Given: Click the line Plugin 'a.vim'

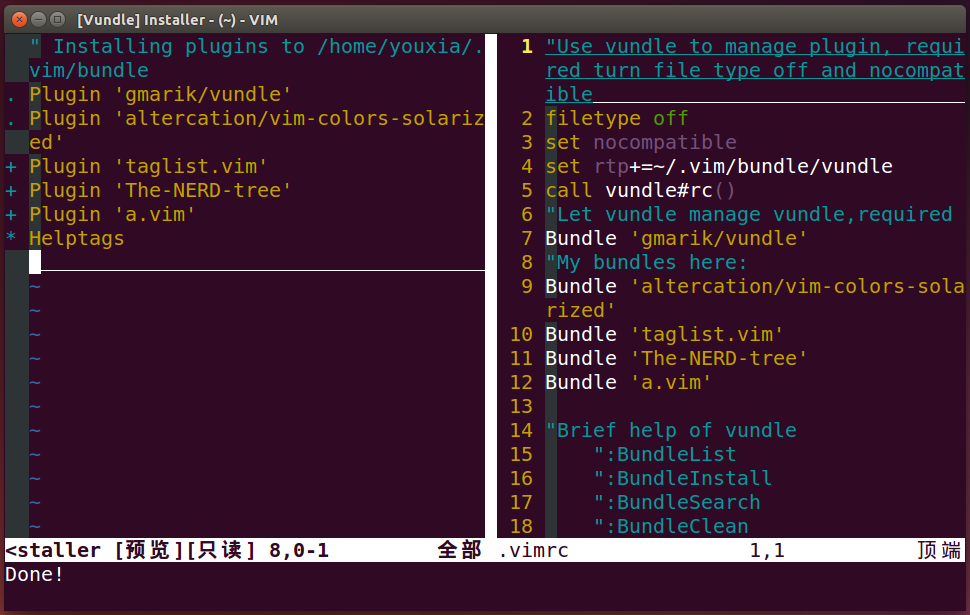Looking at the screenshot, I should pos(112,215).
